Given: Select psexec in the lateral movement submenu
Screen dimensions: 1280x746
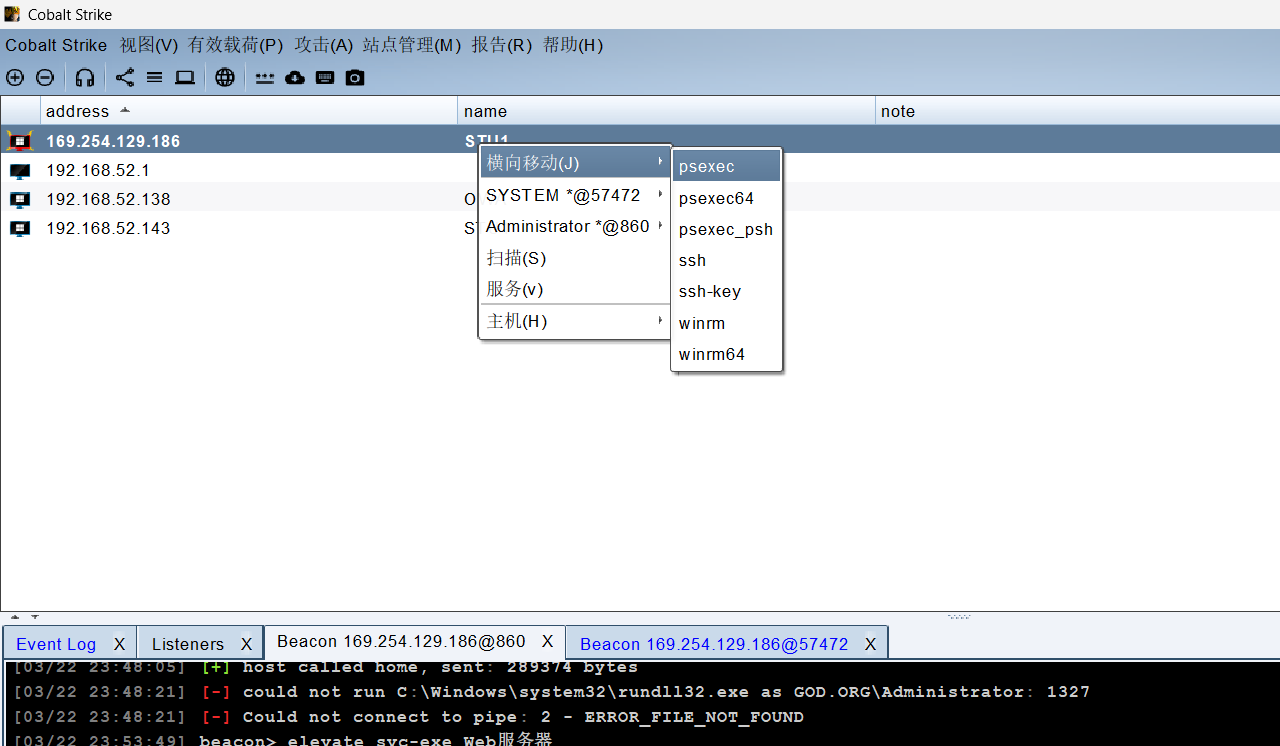Looking at the screenshot, I should [727, 166].
